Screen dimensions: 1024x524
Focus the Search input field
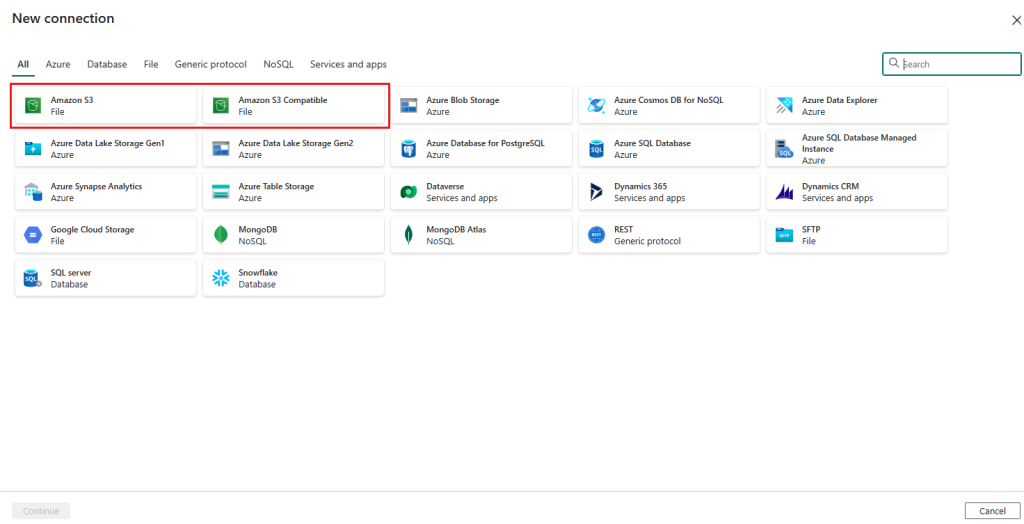952,64
